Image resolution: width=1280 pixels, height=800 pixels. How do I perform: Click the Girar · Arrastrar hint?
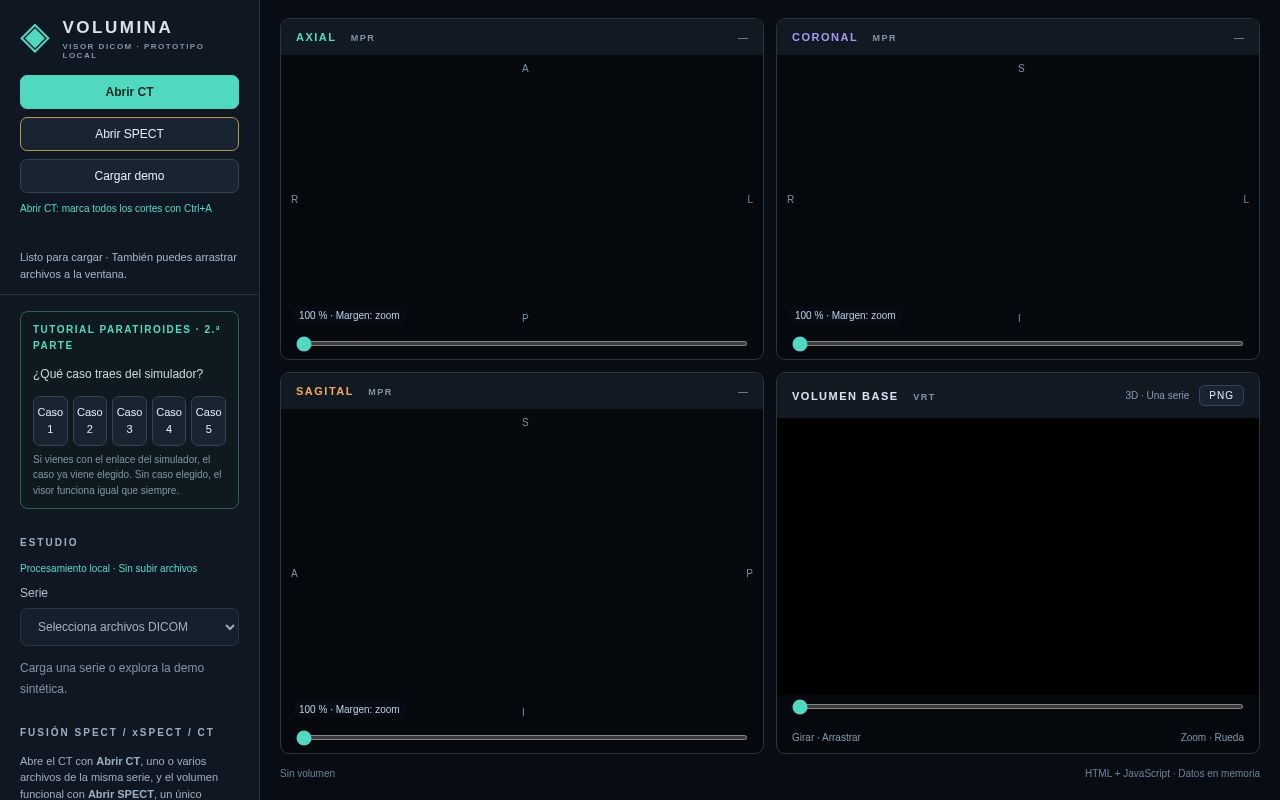click(x=826, y=738)
